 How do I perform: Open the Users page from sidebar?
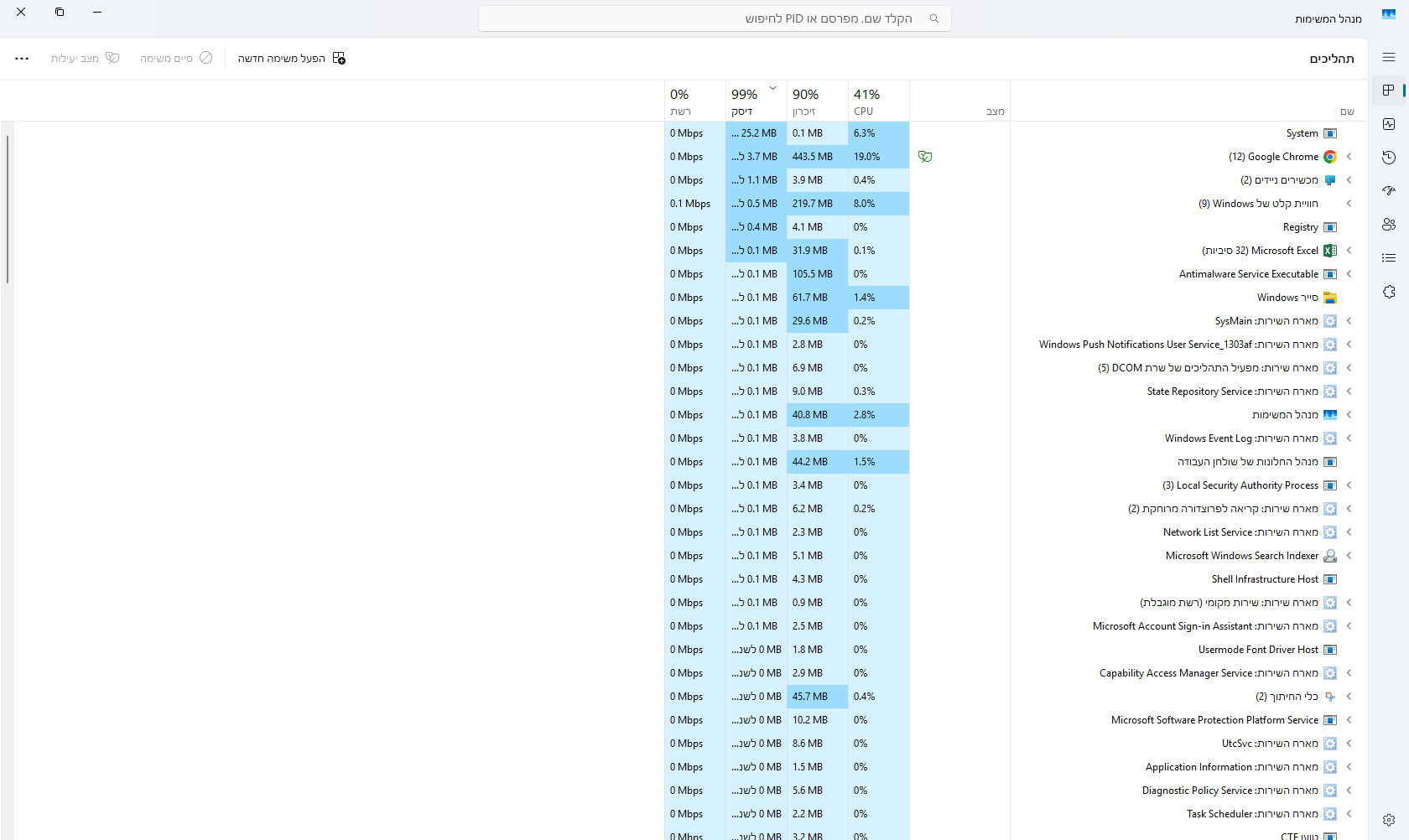tap(1389, 225)
